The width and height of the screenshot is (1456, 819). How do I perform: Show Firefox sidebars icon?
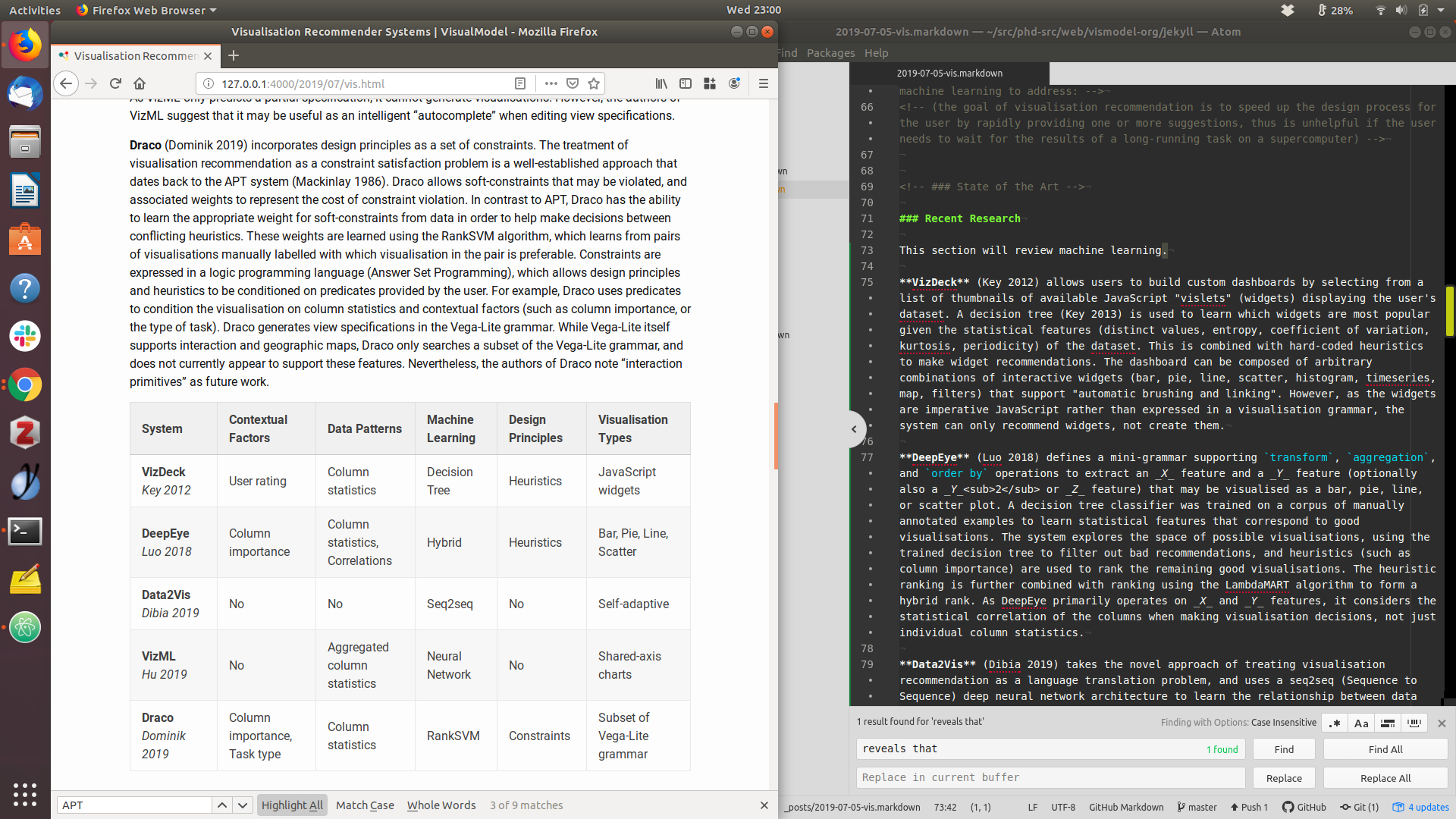686,83
